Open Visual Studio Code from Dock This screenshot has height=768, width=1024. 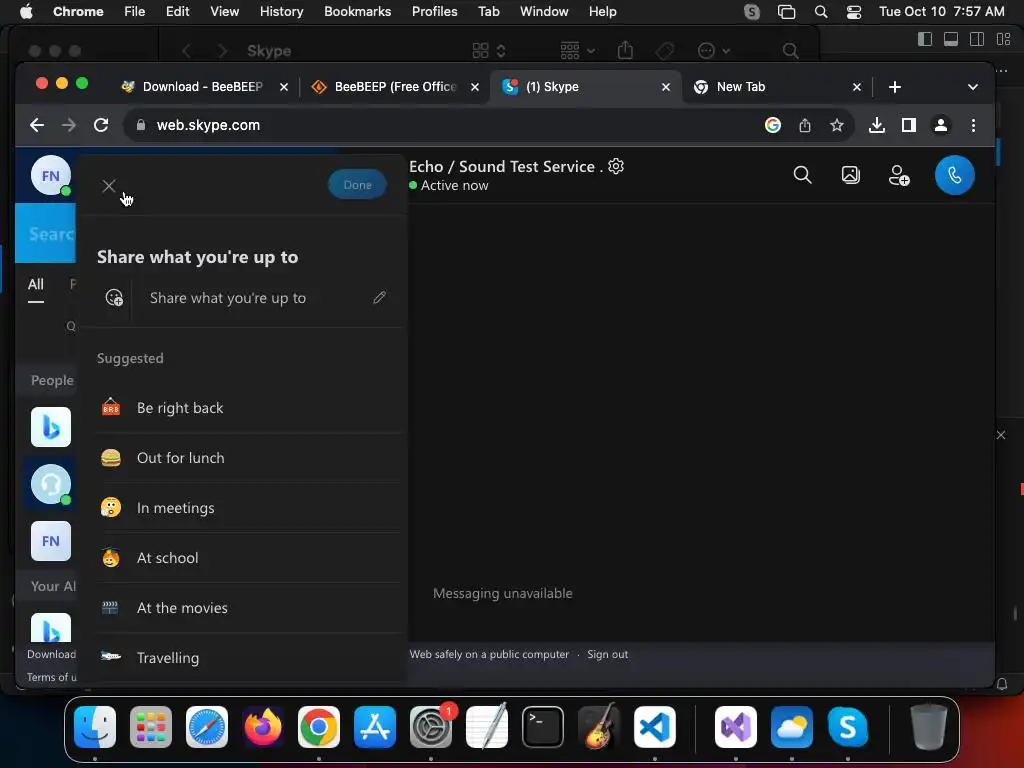655,727
